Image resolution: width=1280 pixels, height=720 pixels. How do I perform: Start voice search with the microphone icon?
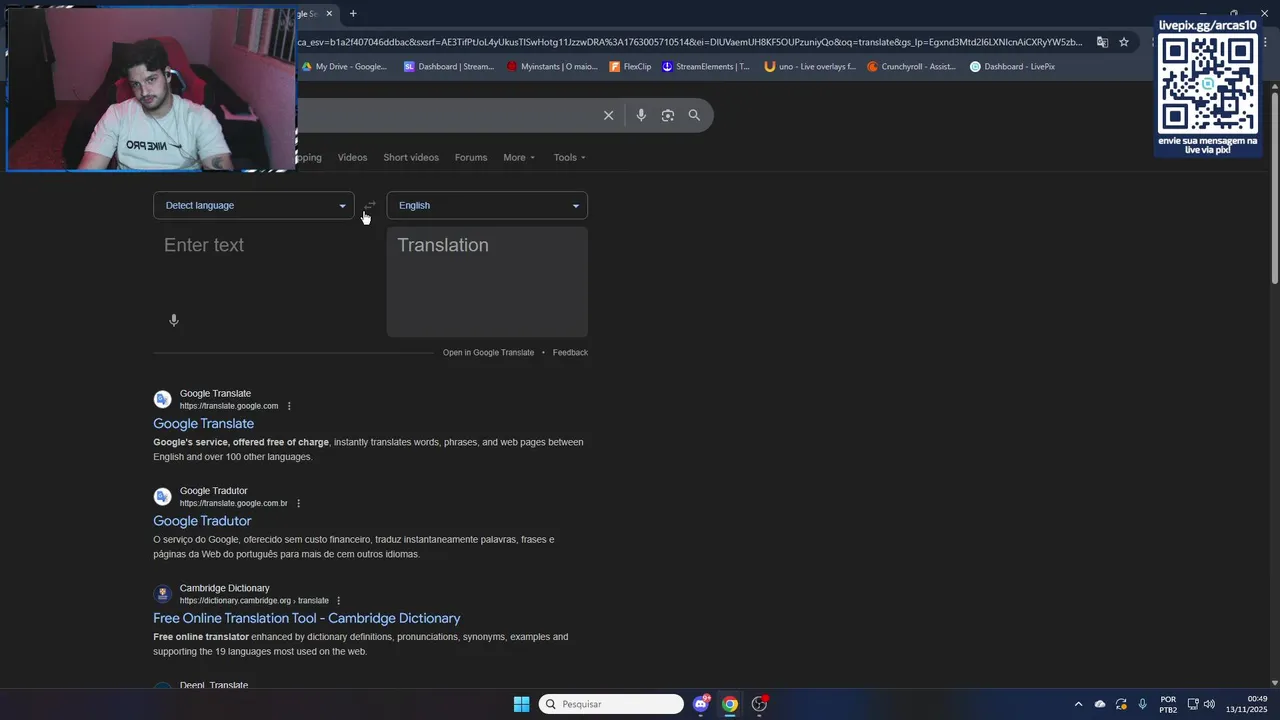641,115
